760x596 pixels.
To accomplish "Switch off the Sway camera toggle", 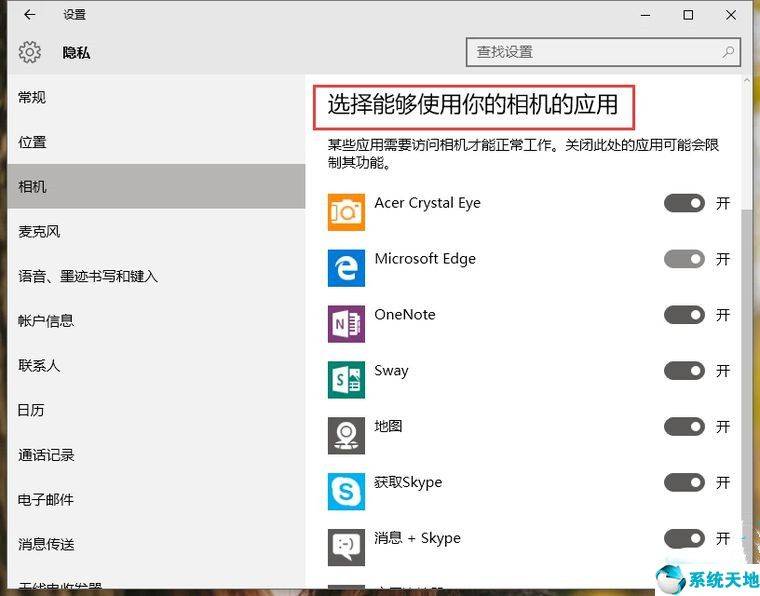I will click(684, 371).
